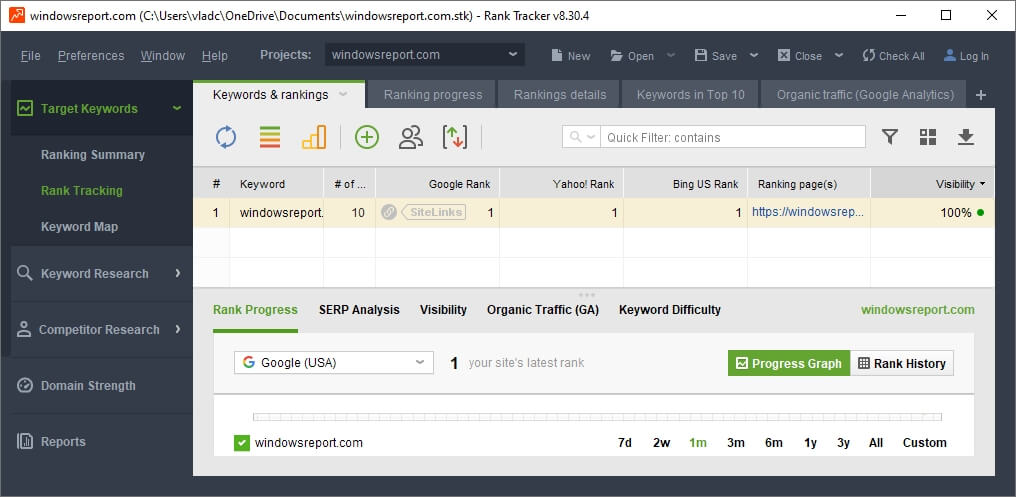Open the File menu
The image size is (1016, 497).
[x=30, y=56]
